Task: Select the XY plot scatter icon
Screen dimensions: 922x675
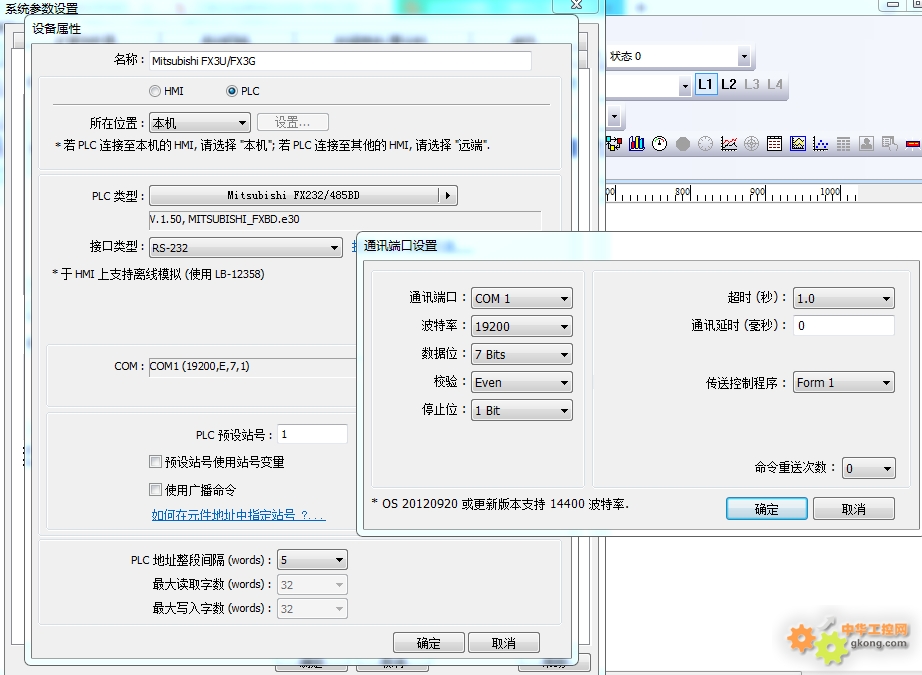Action: pos(820,143)
